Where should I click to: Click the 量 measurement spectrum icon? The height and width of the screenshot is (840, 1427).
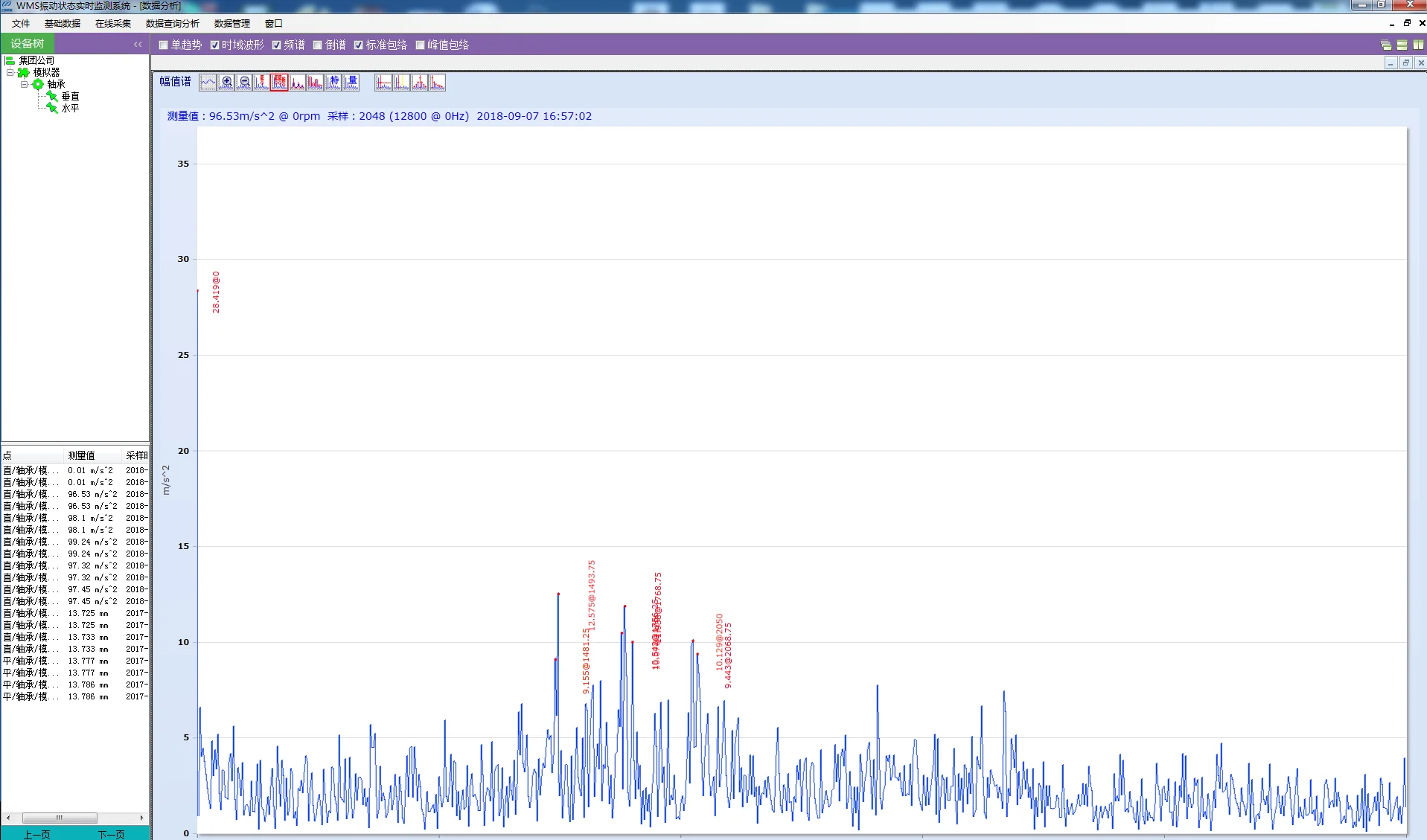point(351,83)
